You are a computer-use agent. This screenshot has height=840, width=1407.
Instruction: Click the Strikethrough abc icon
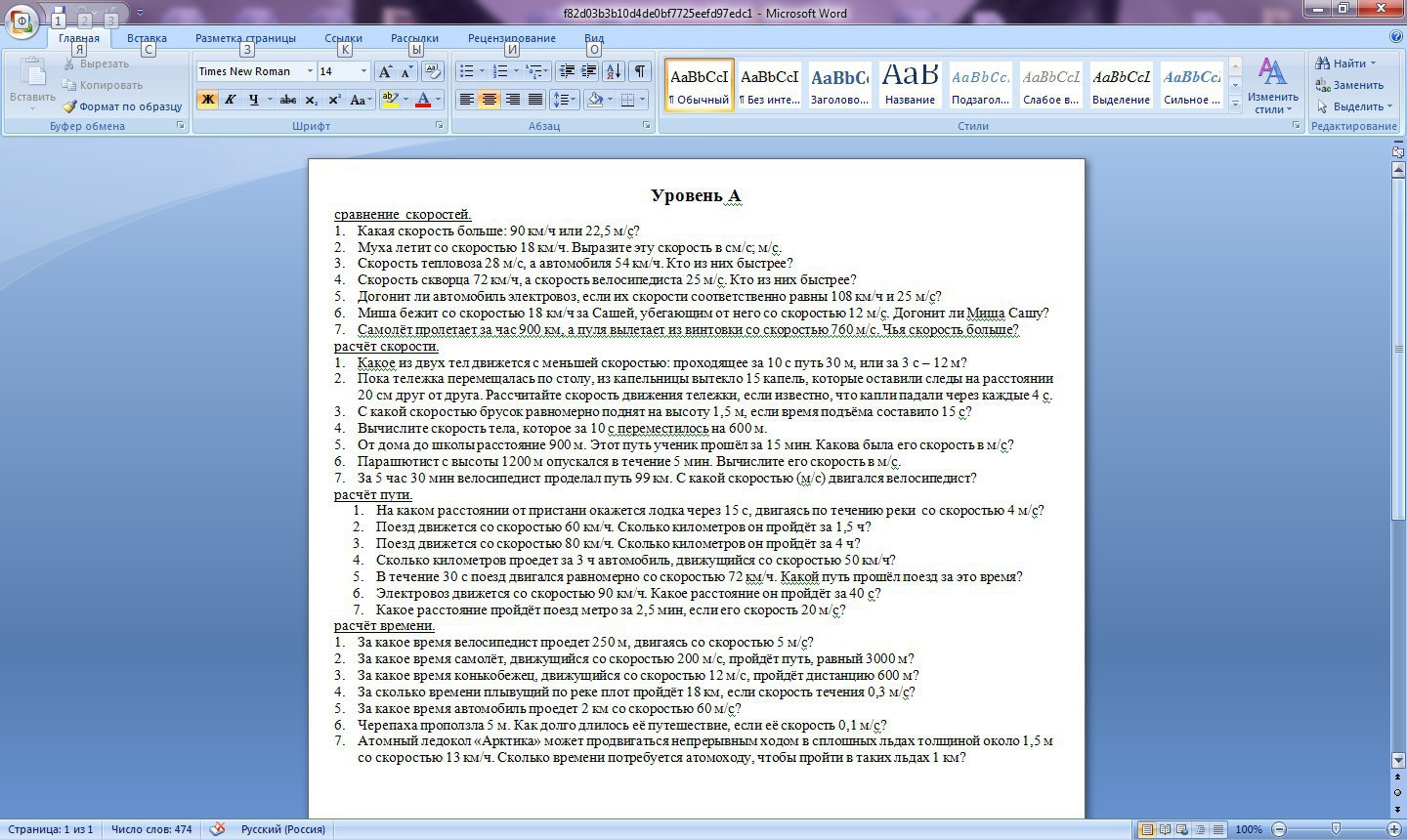tap(287, 100)
